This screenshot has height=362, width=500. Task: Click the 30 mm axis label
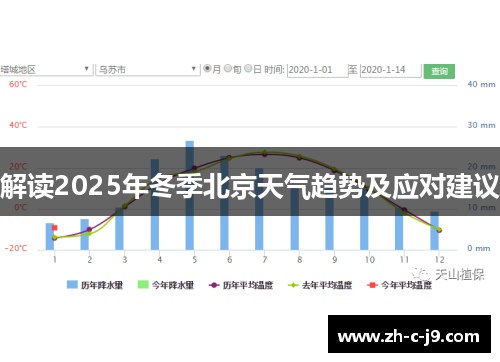pyautogui.click(x=481, y=125)
